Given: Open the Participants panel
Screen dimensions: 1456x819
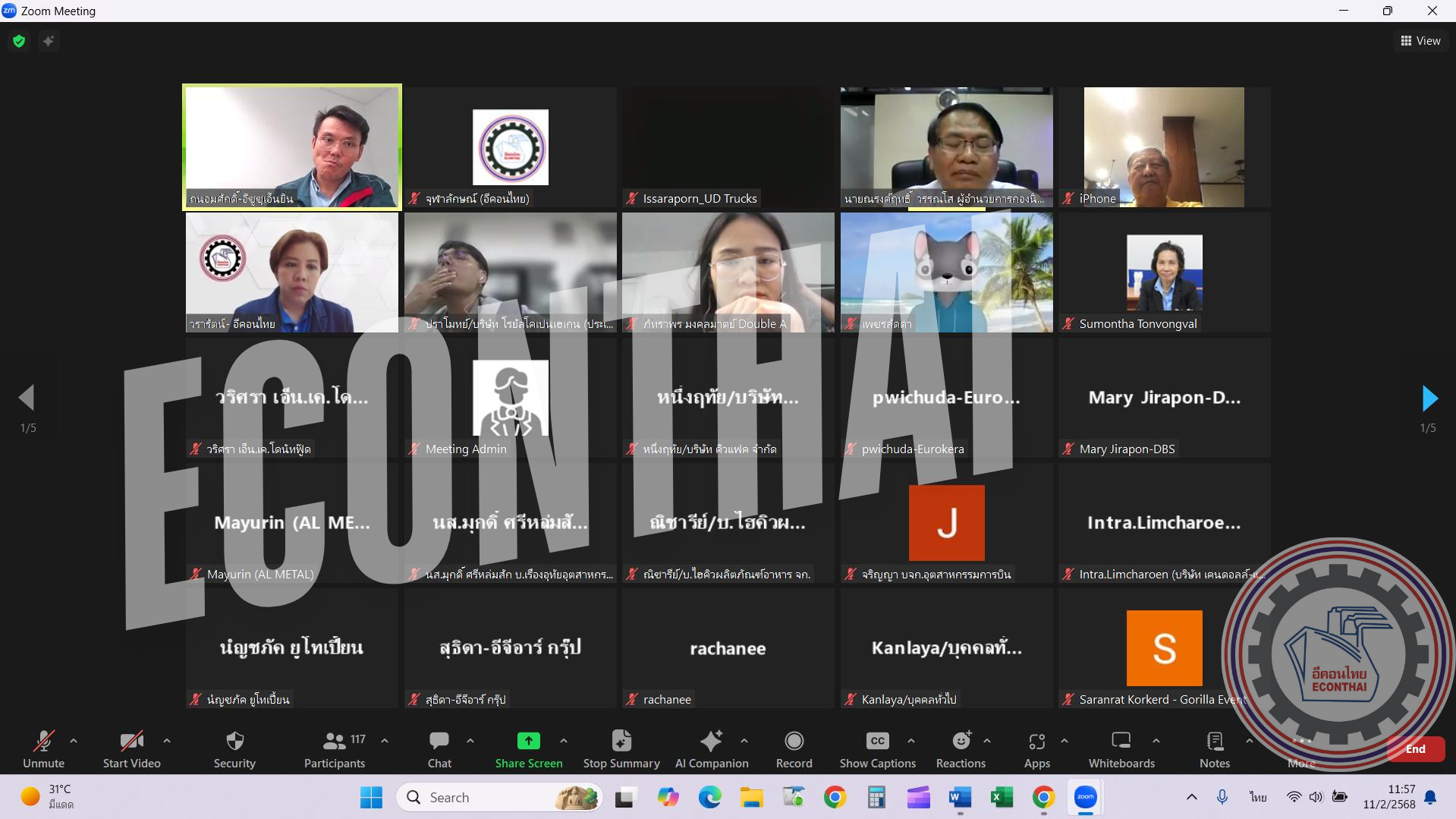Looking at the screenshot, I should click(335, 748).
